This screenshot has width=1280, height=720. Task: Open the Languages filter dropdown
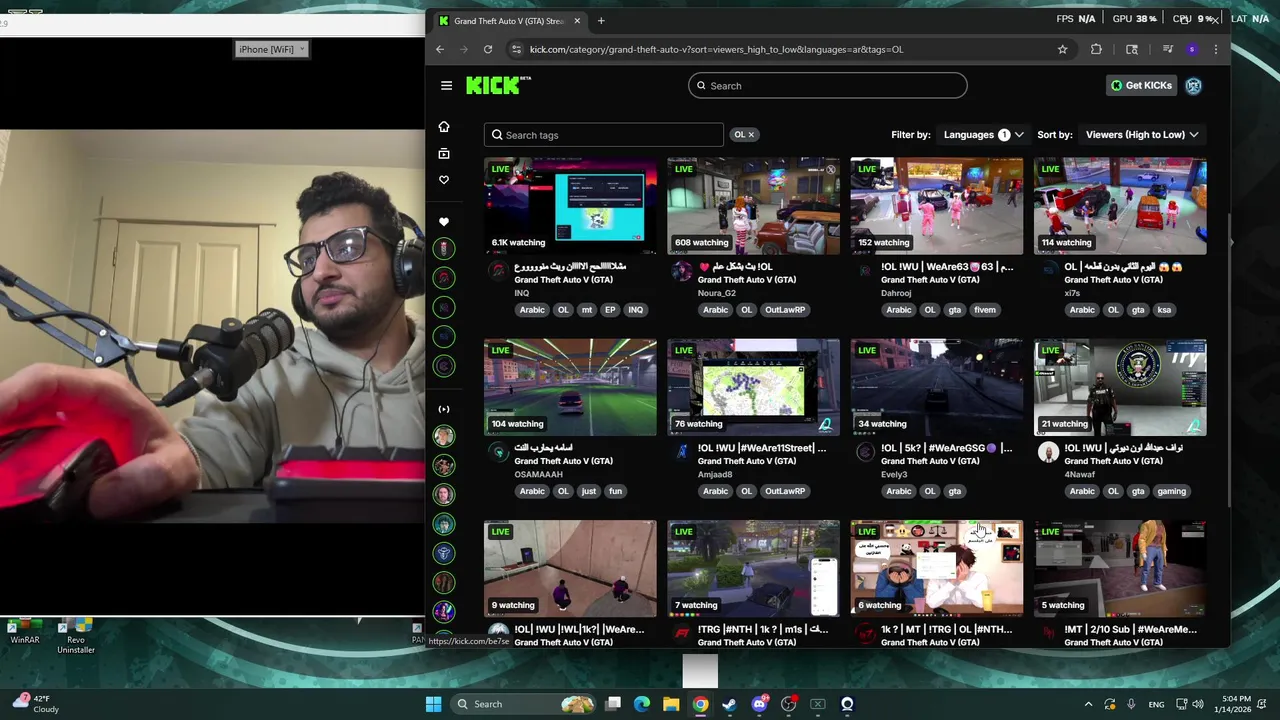coord(983,135)
